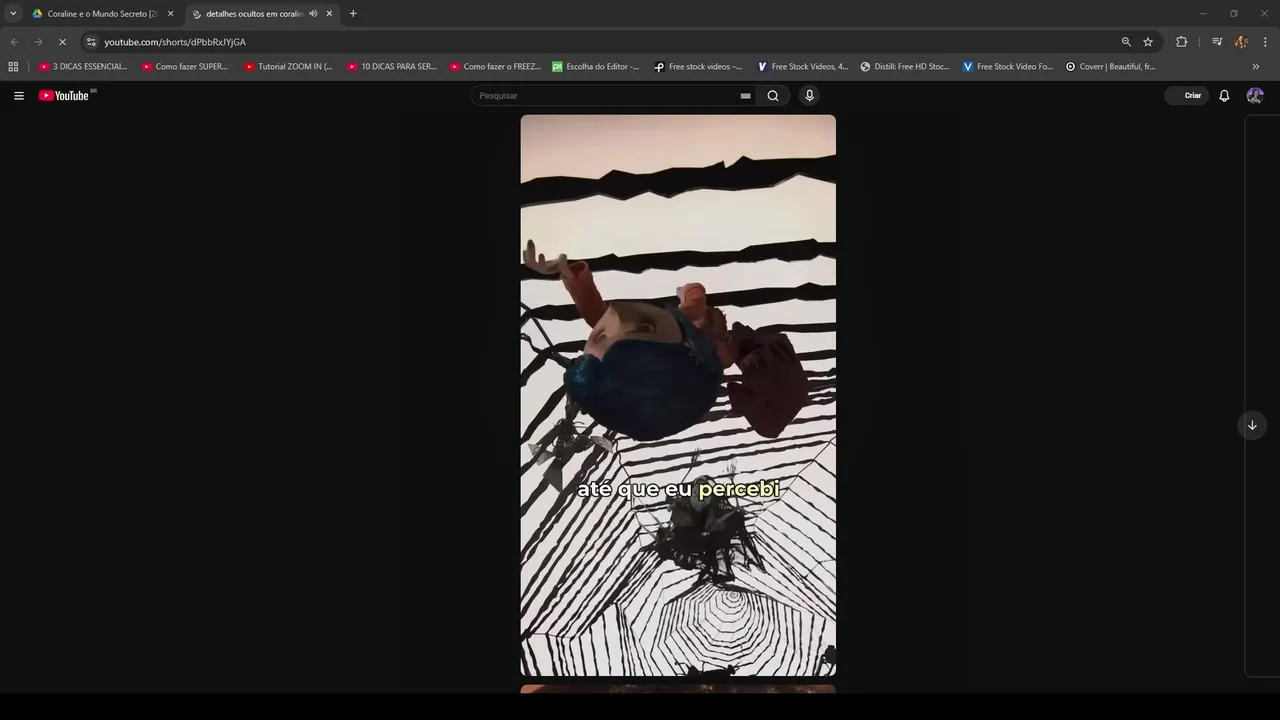Pause the playing Coraline short video
Viewport: 1280px width, 720px height.
pyautogui.click(x=678, y=395)
